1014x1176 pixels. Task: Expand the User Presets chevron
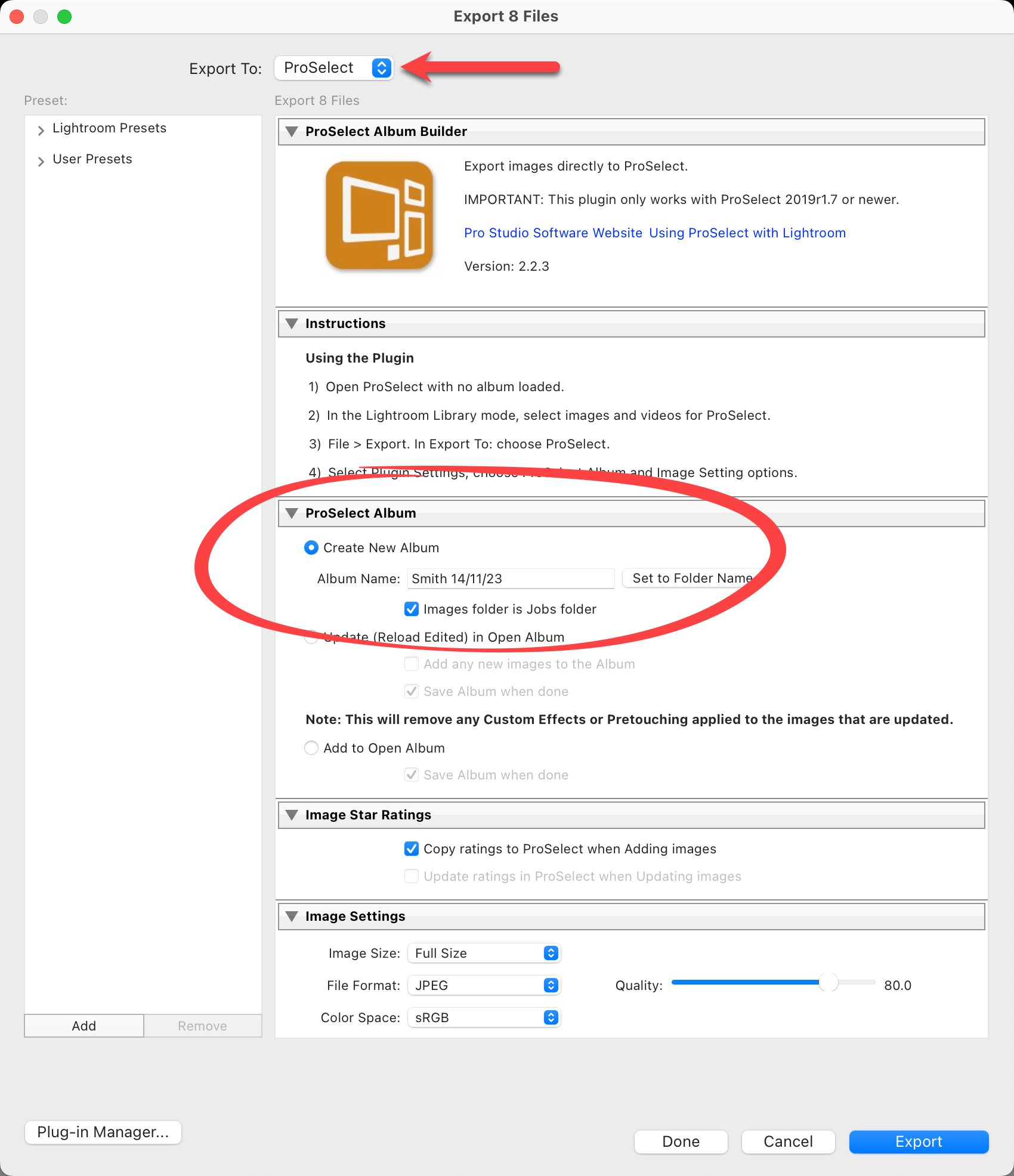tap(41, 160)
